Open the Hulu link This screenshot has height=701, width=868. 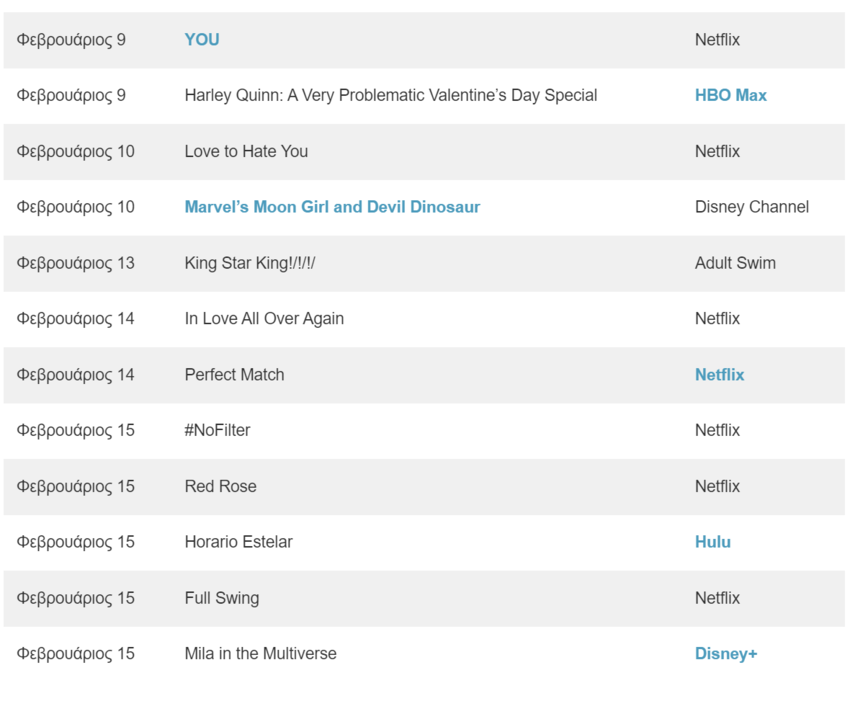pos(712,542)
